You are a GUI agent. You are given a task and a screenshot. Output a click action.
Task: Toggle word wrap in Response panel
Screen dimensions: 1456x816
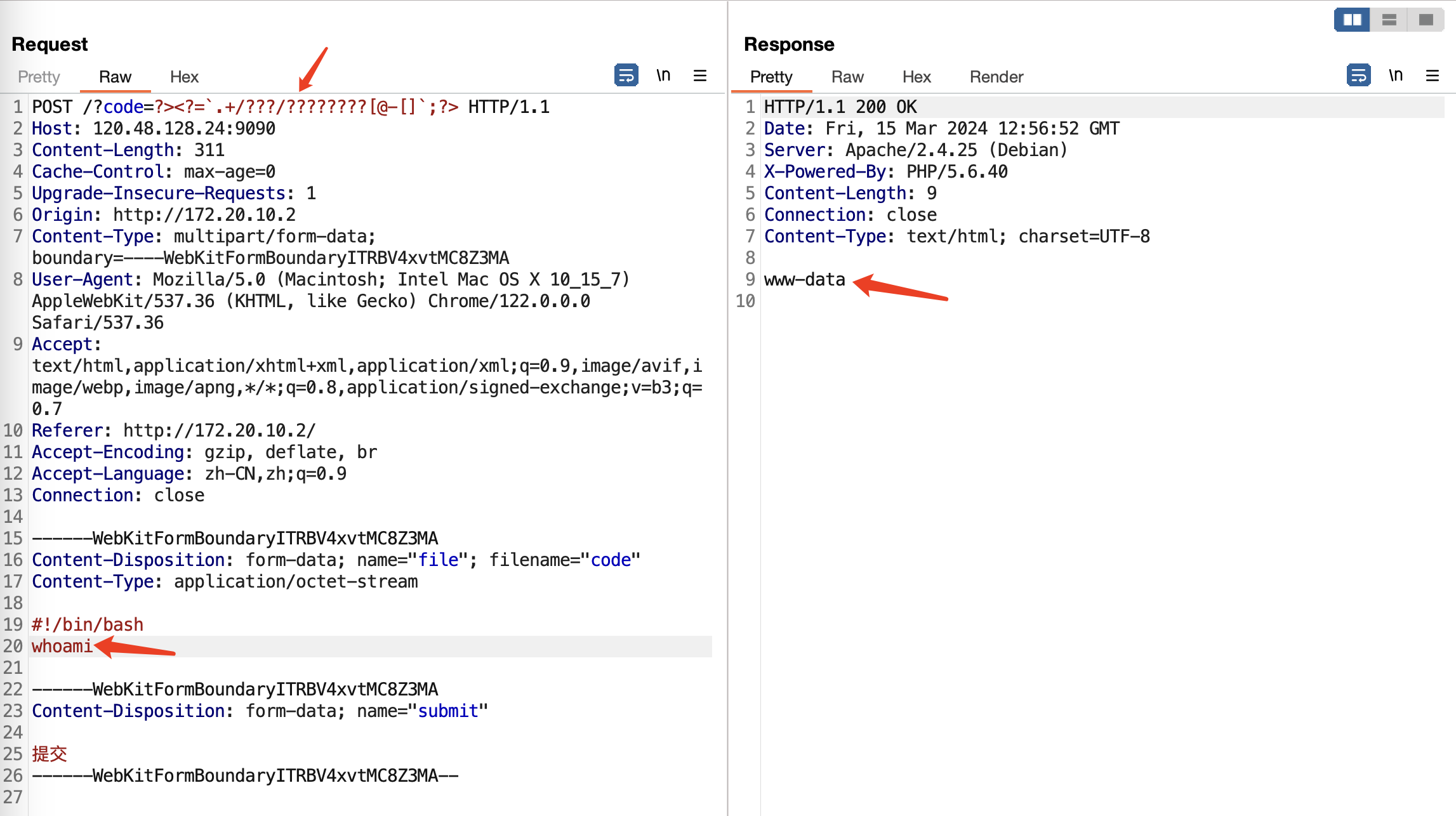click(x=1358, y=76)
